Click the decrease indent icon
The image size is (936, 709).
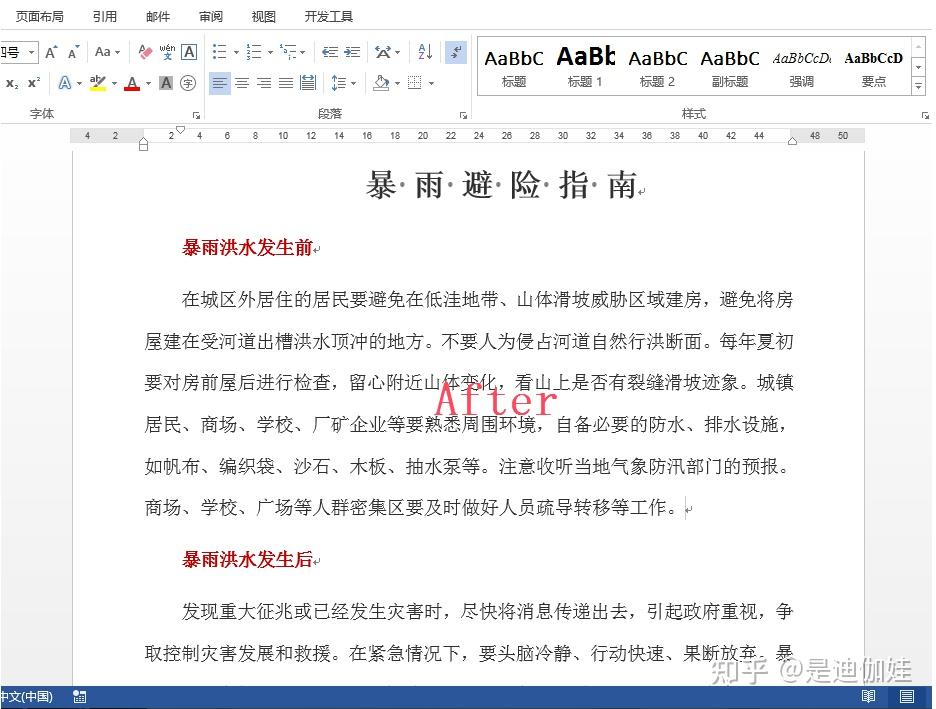coord(330,52)
